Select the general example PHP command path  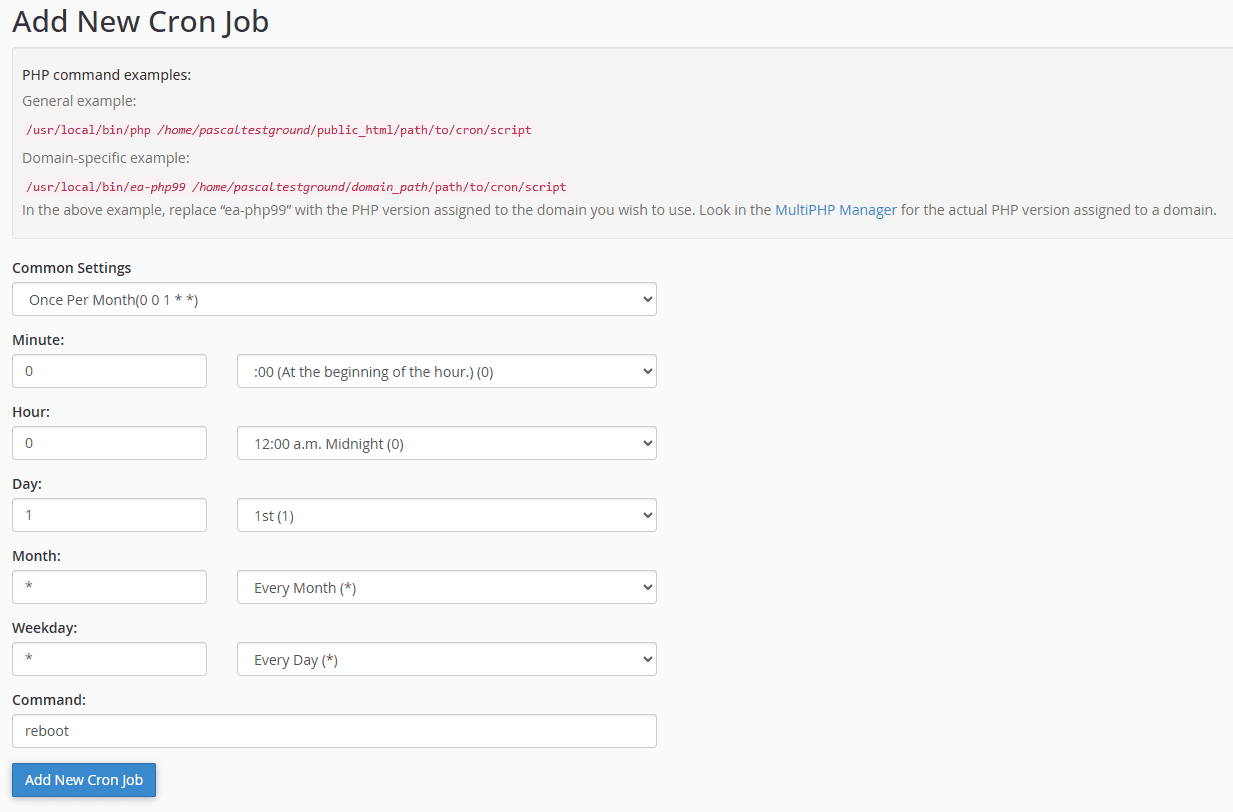[x=278, y=130]
